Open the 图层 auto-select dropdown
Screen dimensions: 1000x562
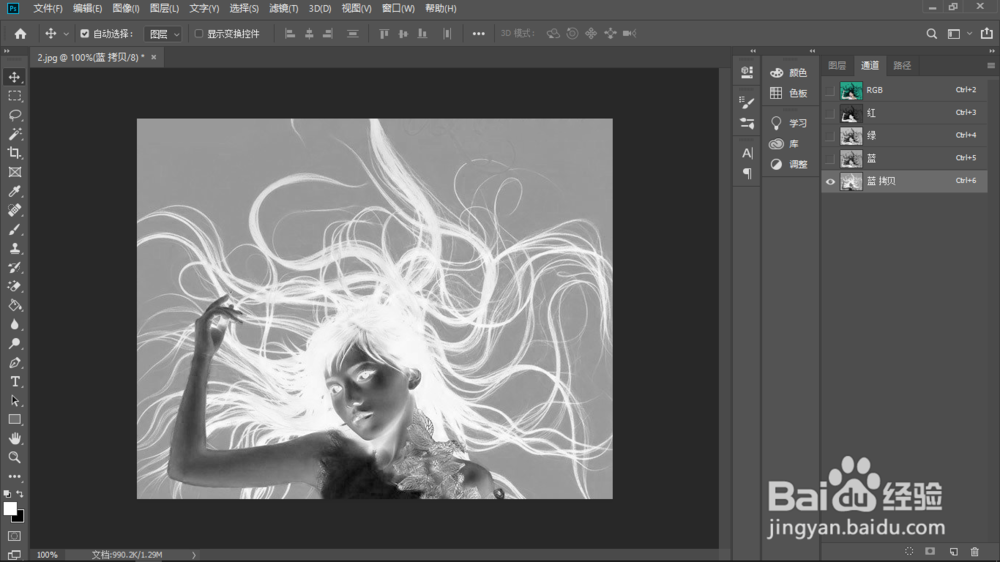pos(163,34)
